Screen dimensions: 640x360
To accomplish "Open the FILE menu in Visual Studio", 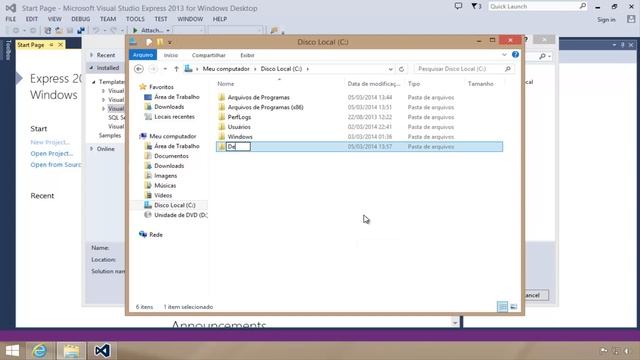I will (x=11, y=19).
